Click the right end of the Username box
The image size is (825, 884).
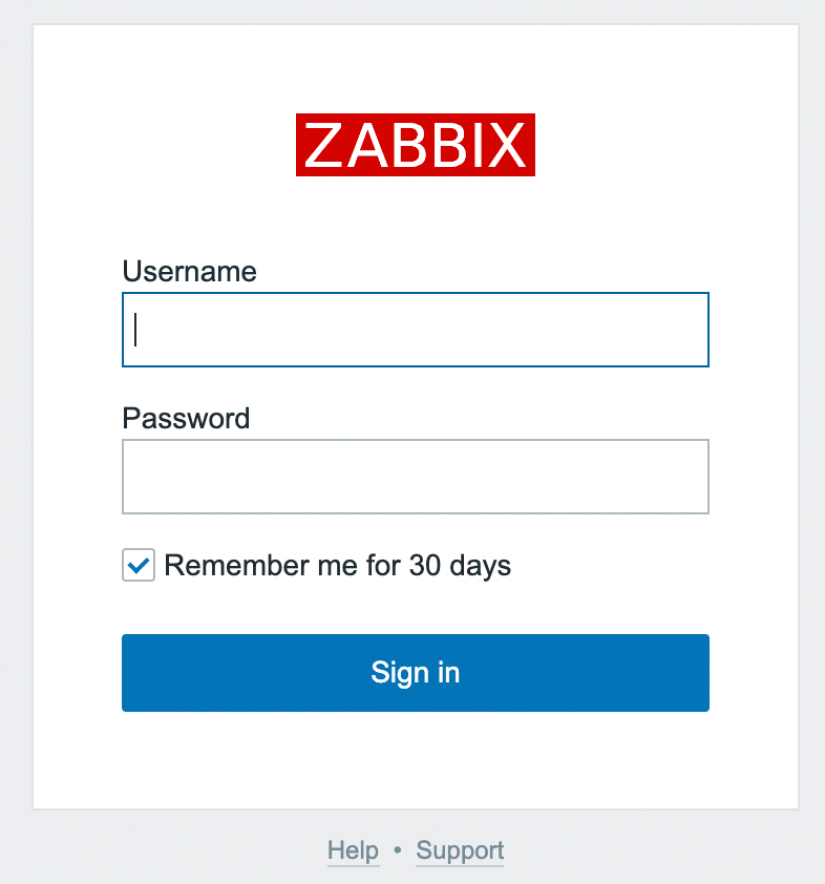(690, 330)
